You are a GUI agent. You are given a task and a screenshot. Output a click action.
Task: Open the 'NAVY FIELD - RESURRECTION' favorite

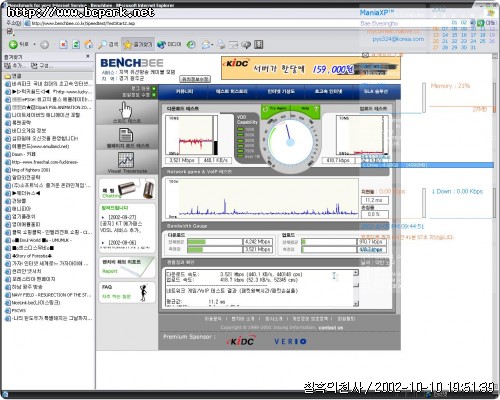pyautogui.click(x=48, y=295)
